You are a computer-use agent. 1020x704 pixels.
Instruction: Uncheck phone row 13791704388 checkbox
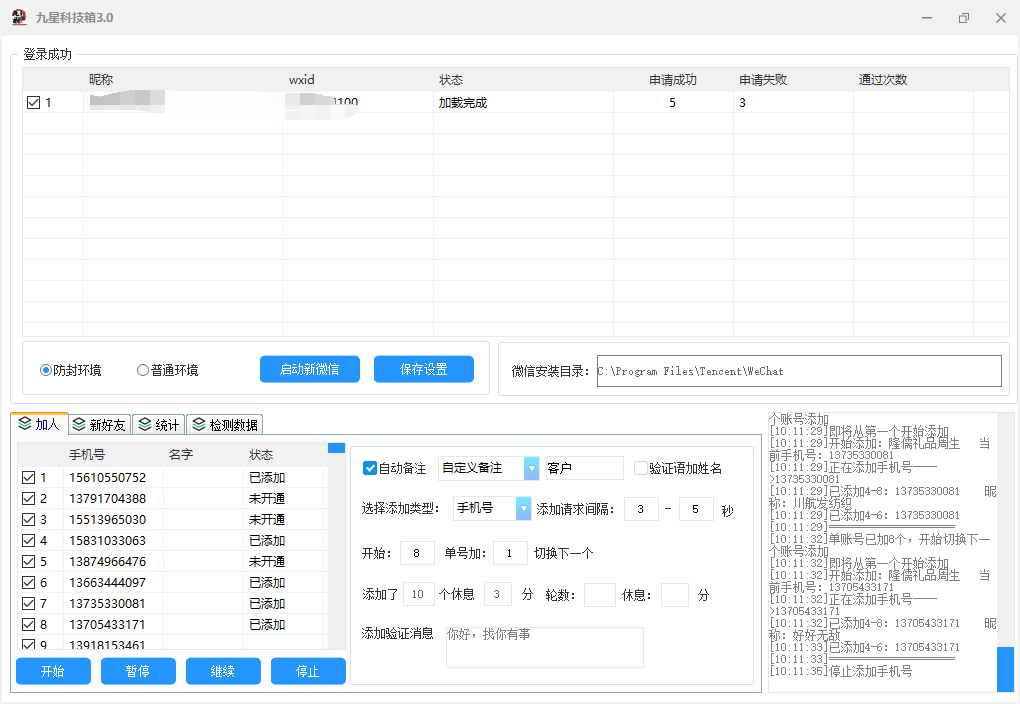[28, 498]
